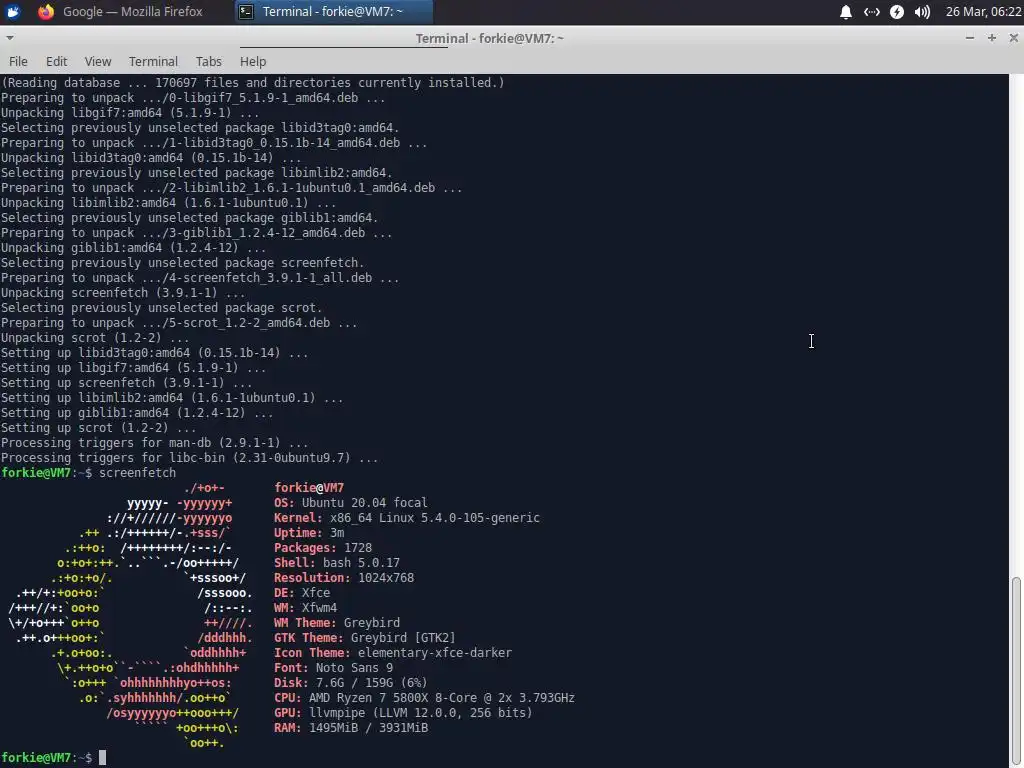The width and height of the screenshot is (1024, 768).
Task: Open the View menu
Action: click(98, 61)
